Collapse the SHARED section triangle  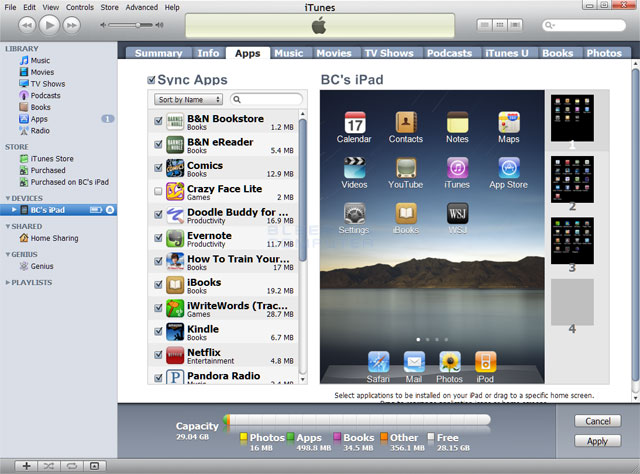click(8, 226)
